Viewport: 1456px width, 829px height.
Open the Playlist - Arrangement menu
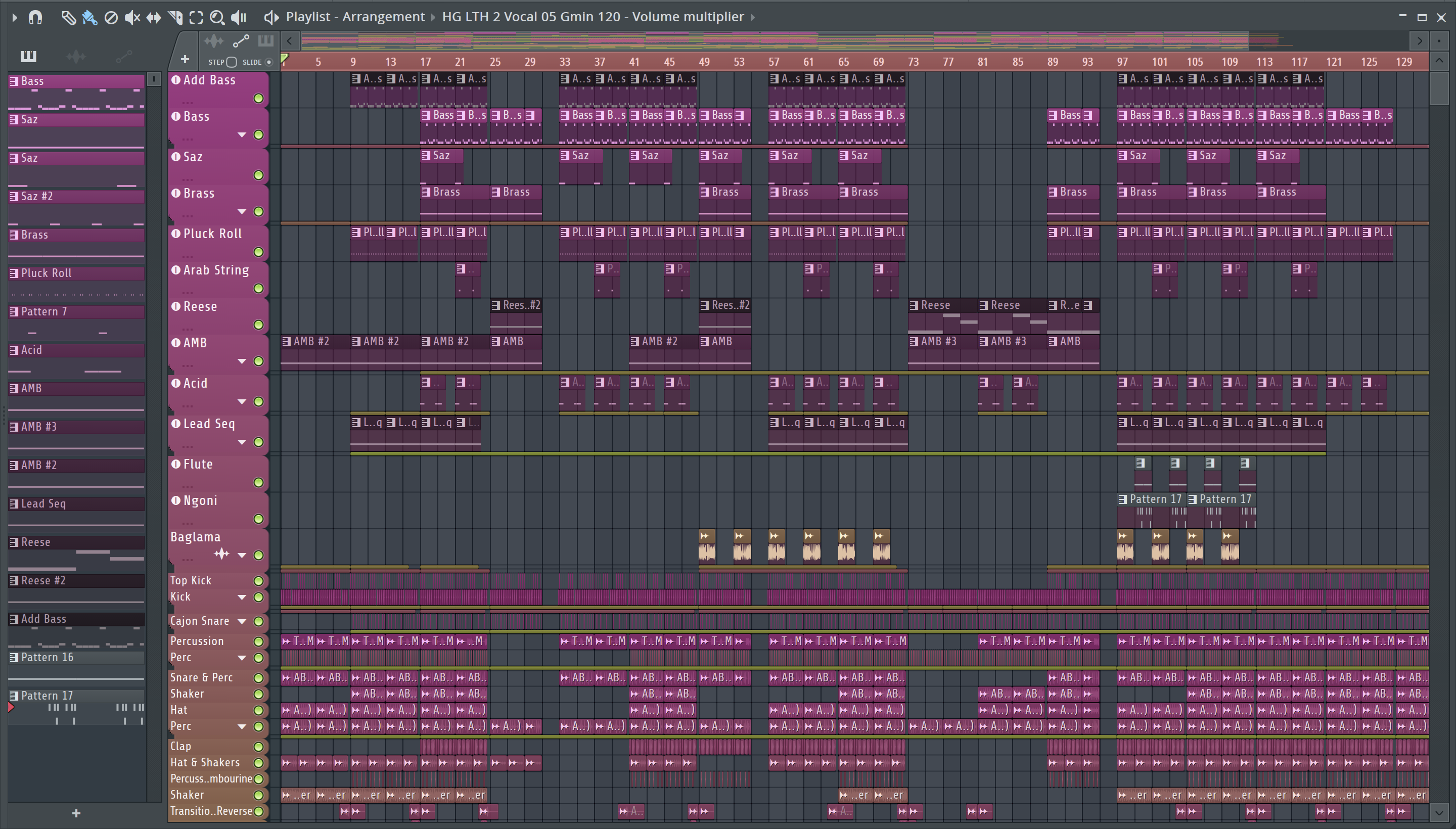[x=355, y=17]
